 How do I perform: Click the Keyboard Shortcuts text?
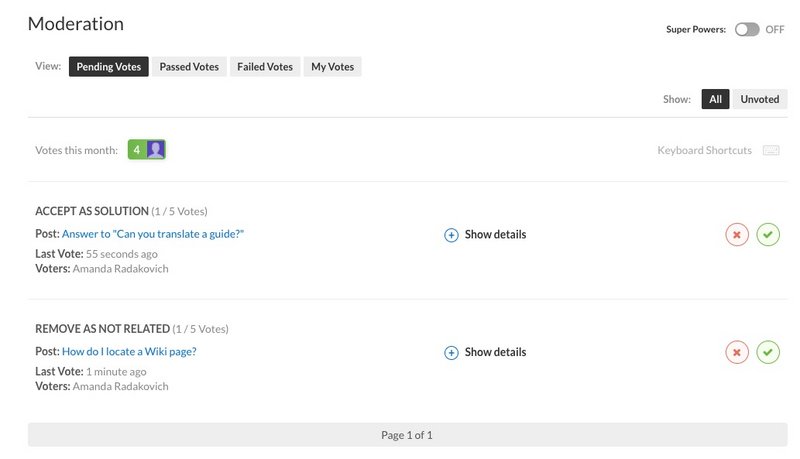pos(704,151)
